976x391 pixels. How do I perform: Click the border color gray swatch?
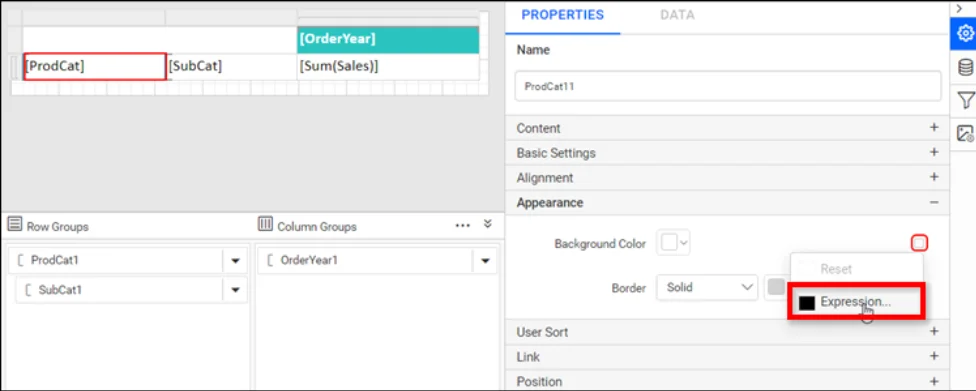click(x=776, y=287)
